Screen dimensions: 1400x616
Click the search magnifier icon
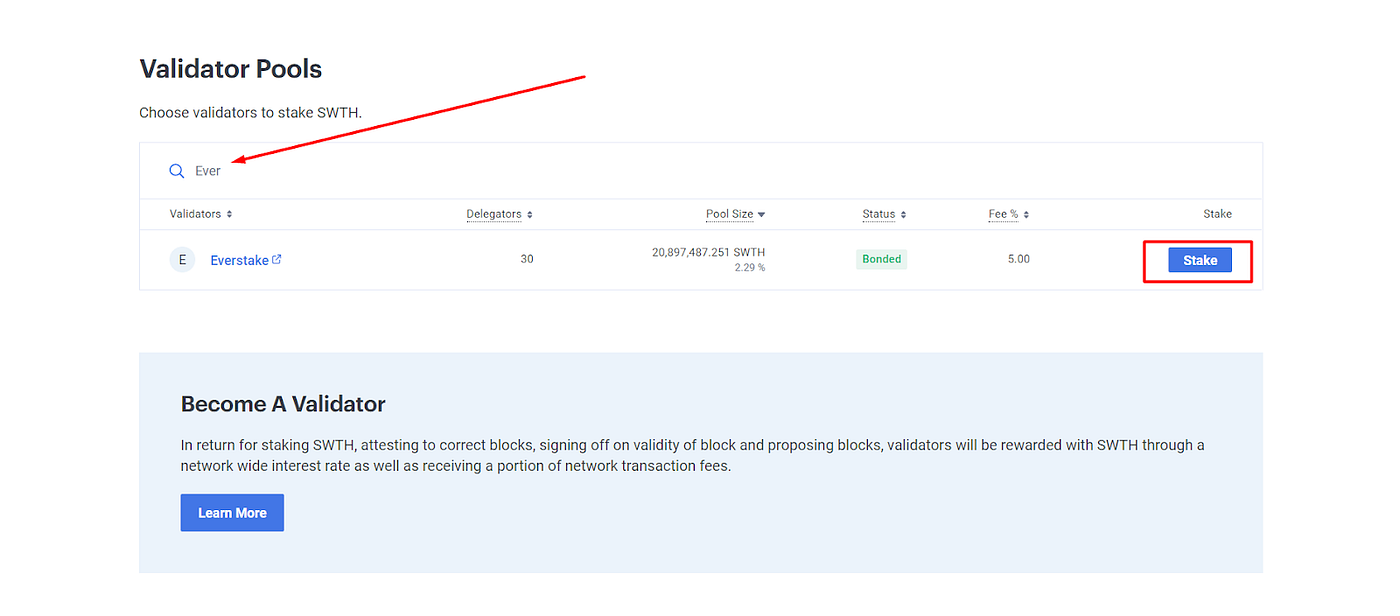click(176, 171)
